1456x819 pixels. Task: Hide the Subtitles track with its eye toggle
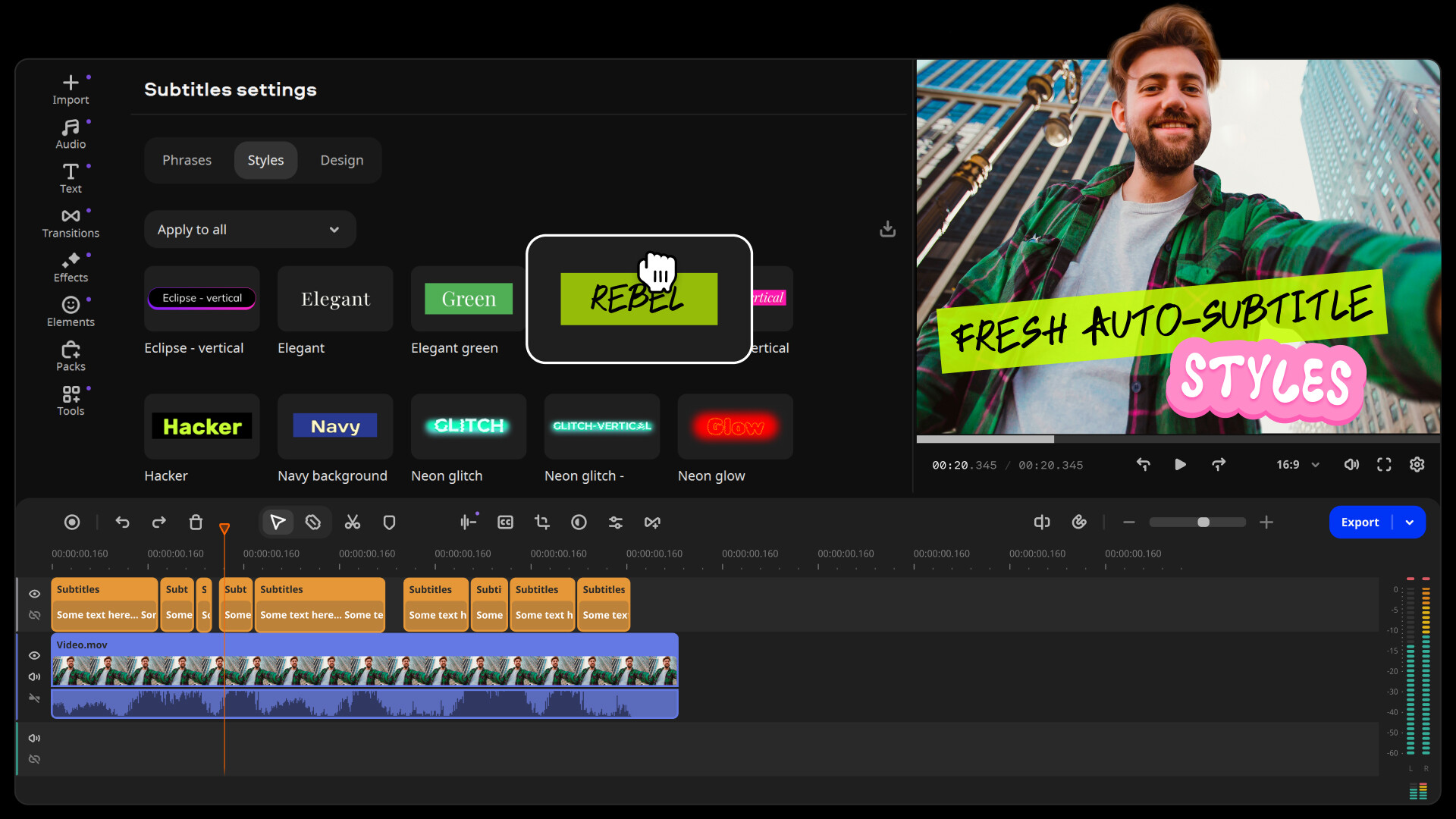coord(34,594)
